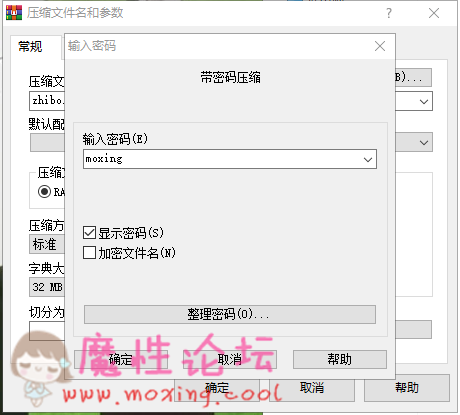Open the 标准 compression method dropdown
The height and width of the screenshot is (415, 460).
pos(47,244)
